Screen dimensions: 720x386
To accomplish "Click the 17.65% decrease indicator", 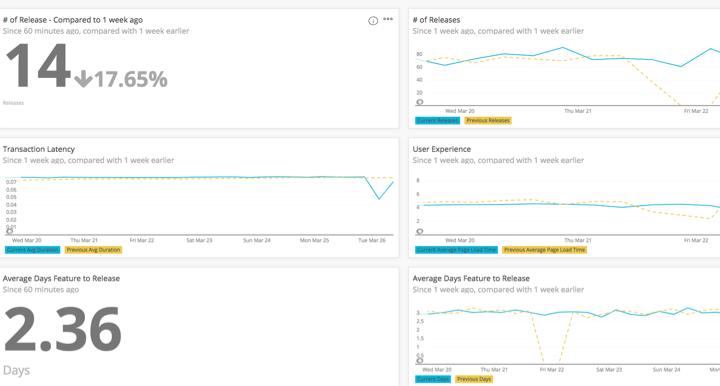I will tap(121, 79).
